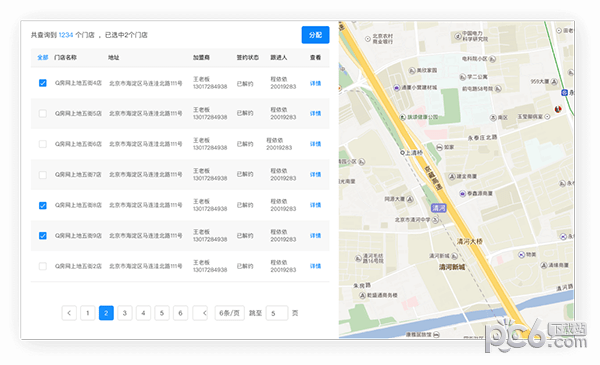Click the 1234 store count number
Screen dimensions: 600x365
[x=66, y=35]
